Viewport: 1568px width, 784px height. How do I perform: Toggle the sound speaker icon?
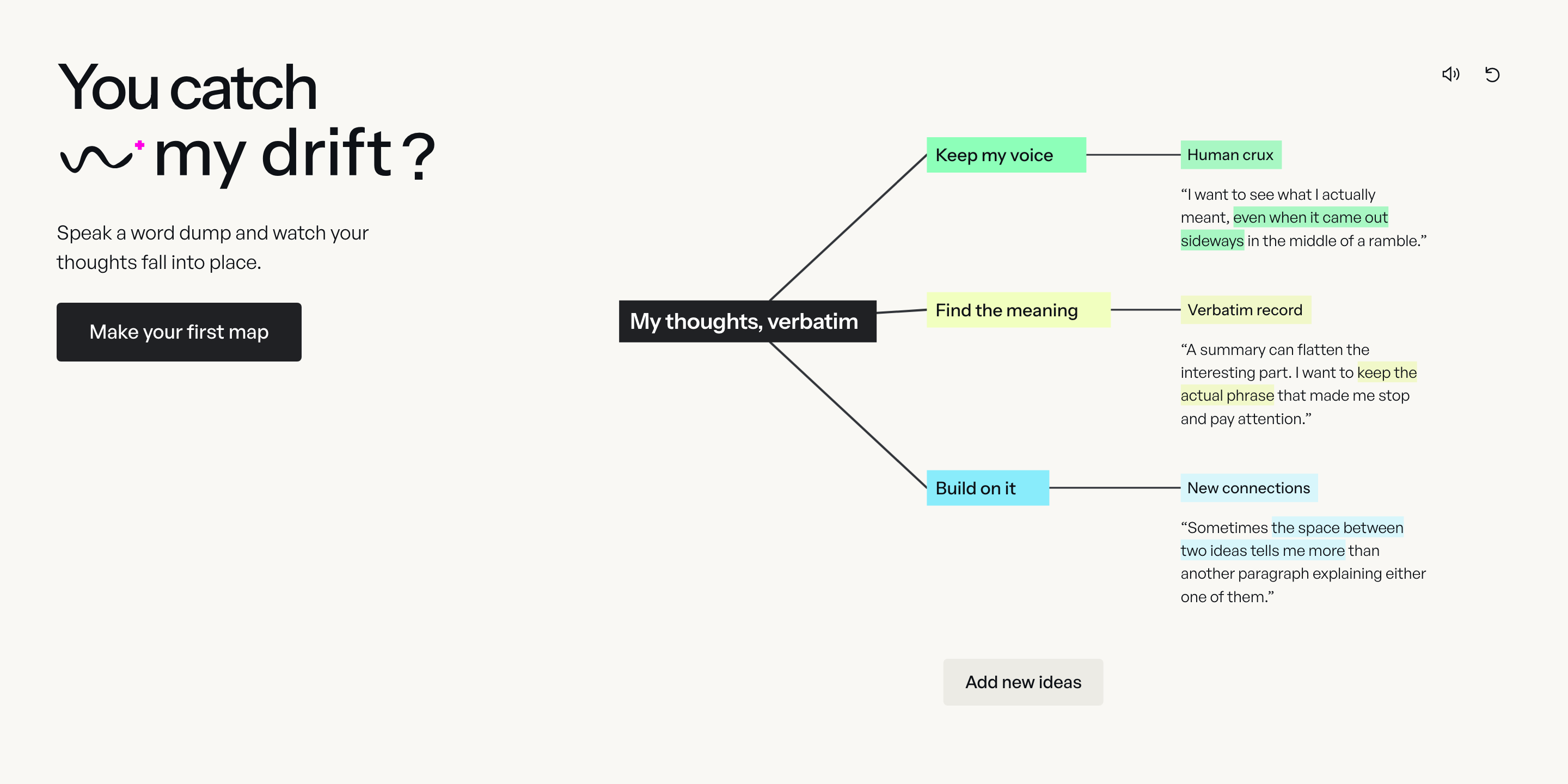pos(1450,74)
